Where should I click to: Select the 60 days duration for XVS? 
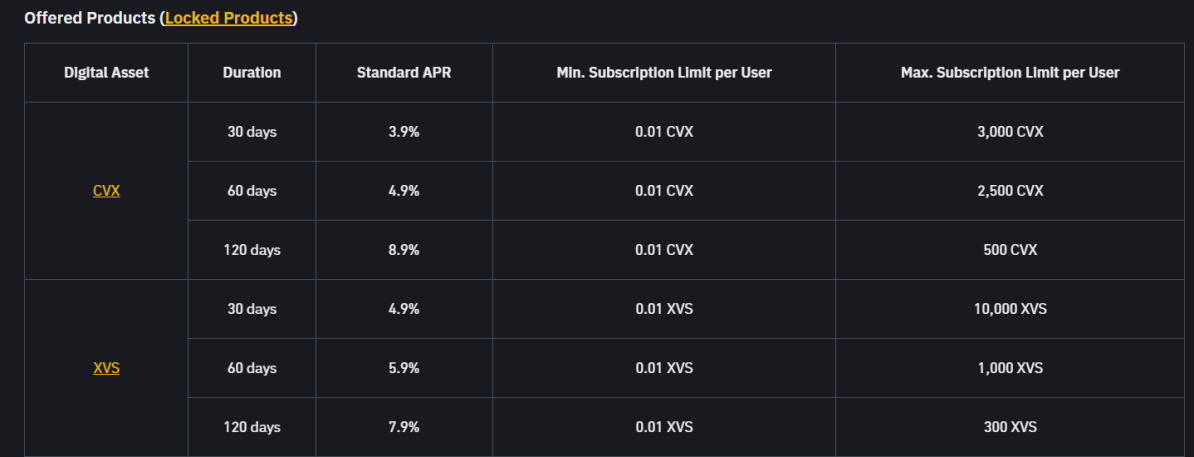click(252, 368)
